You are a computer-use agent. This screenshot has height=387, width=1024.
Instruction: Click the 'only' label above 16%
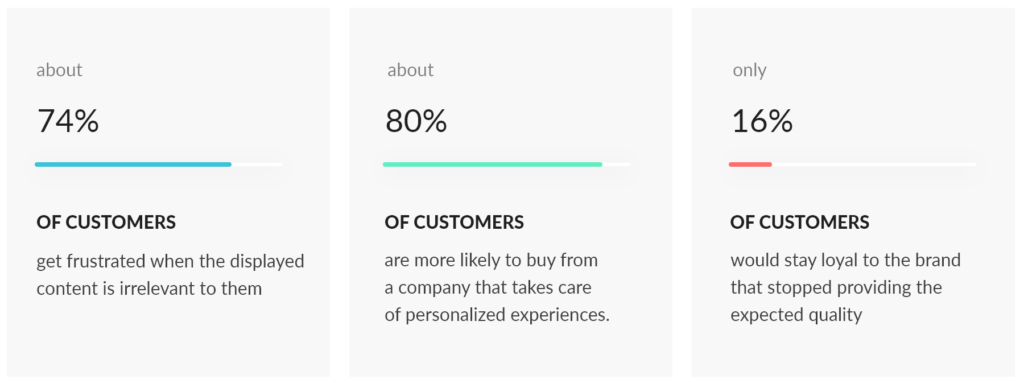(x=750, y=70)
